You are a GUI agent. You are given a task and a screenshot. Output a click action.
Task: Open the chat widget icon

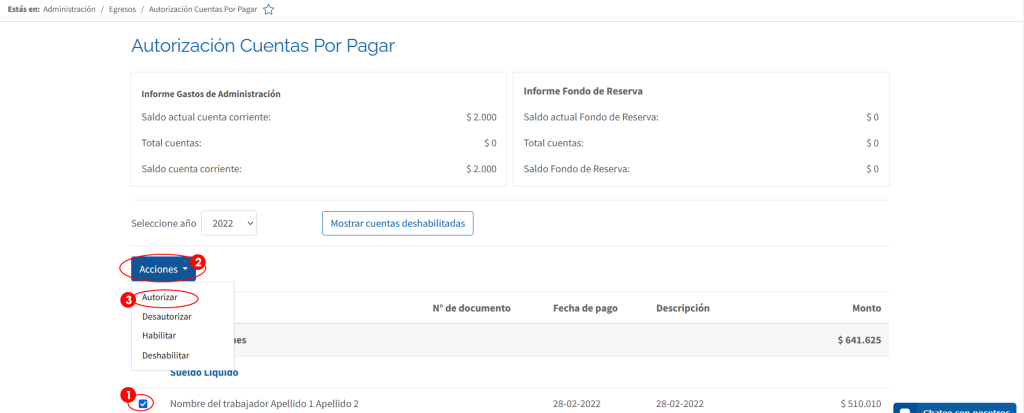tap(905, 410)
